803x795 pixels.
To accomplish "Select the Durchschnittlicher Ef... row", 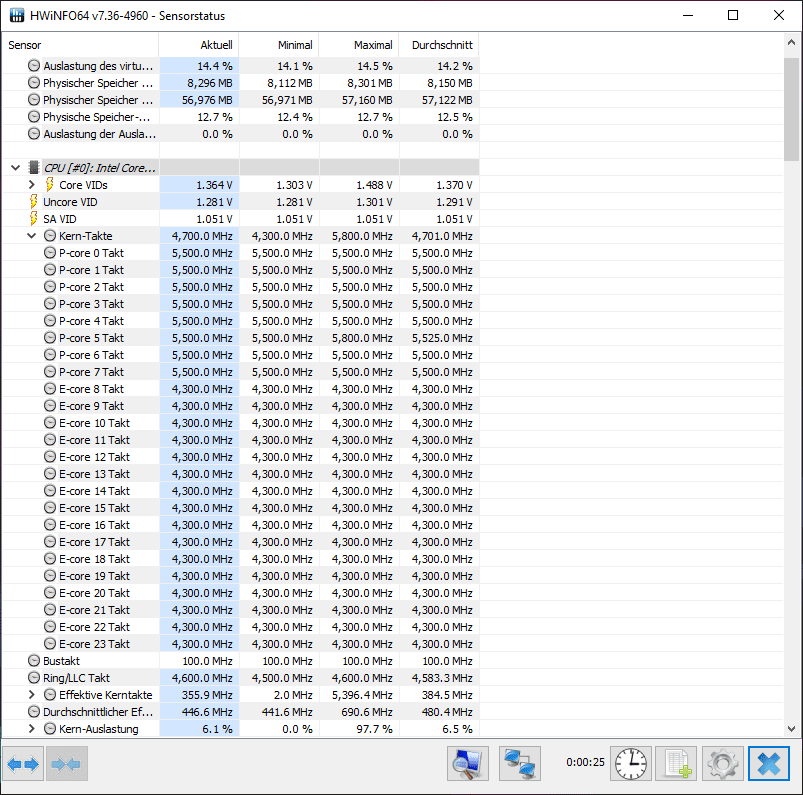I will point(241,712).
